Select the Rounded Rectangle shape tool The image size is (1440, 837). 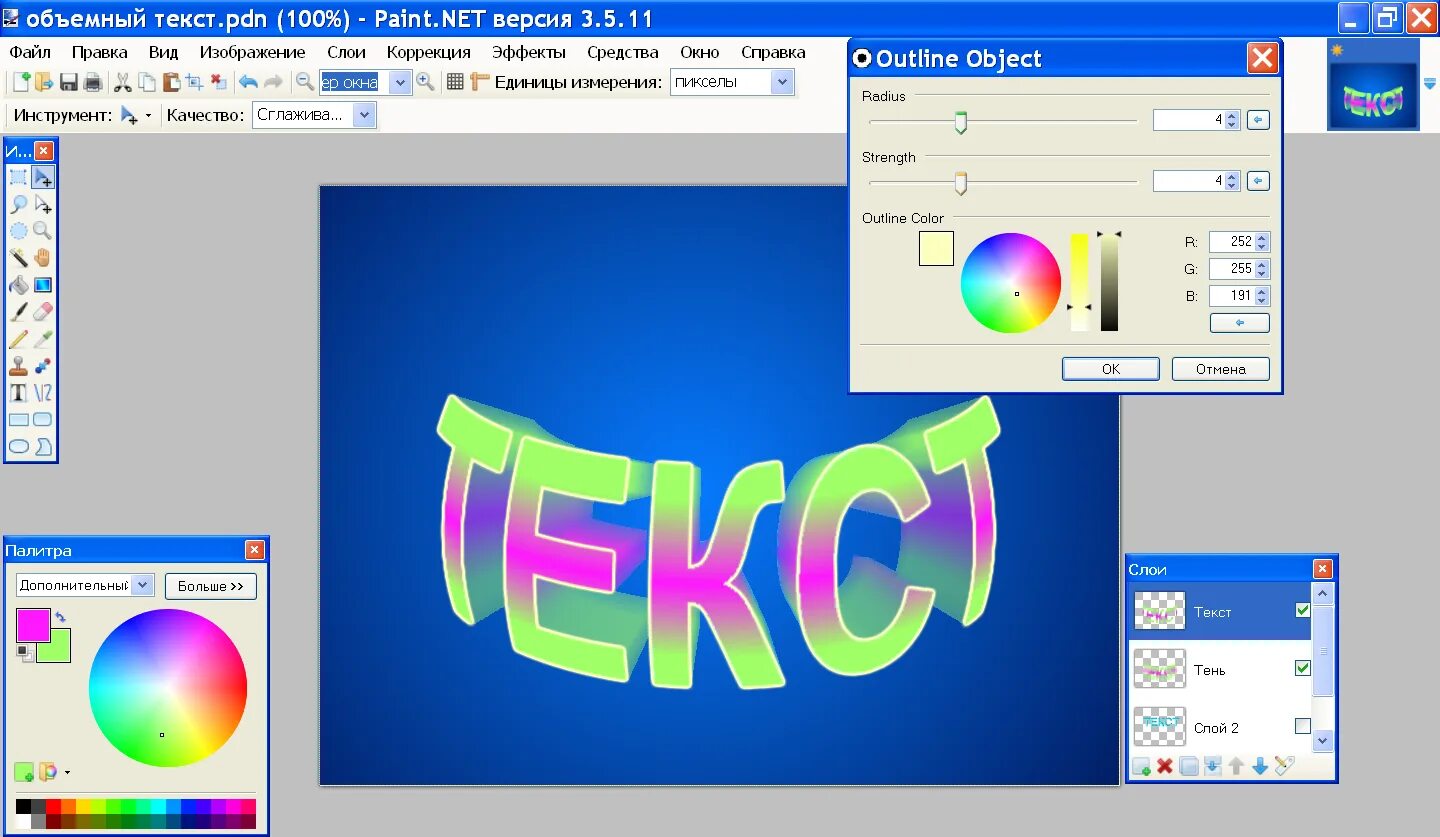click(43, 420)
